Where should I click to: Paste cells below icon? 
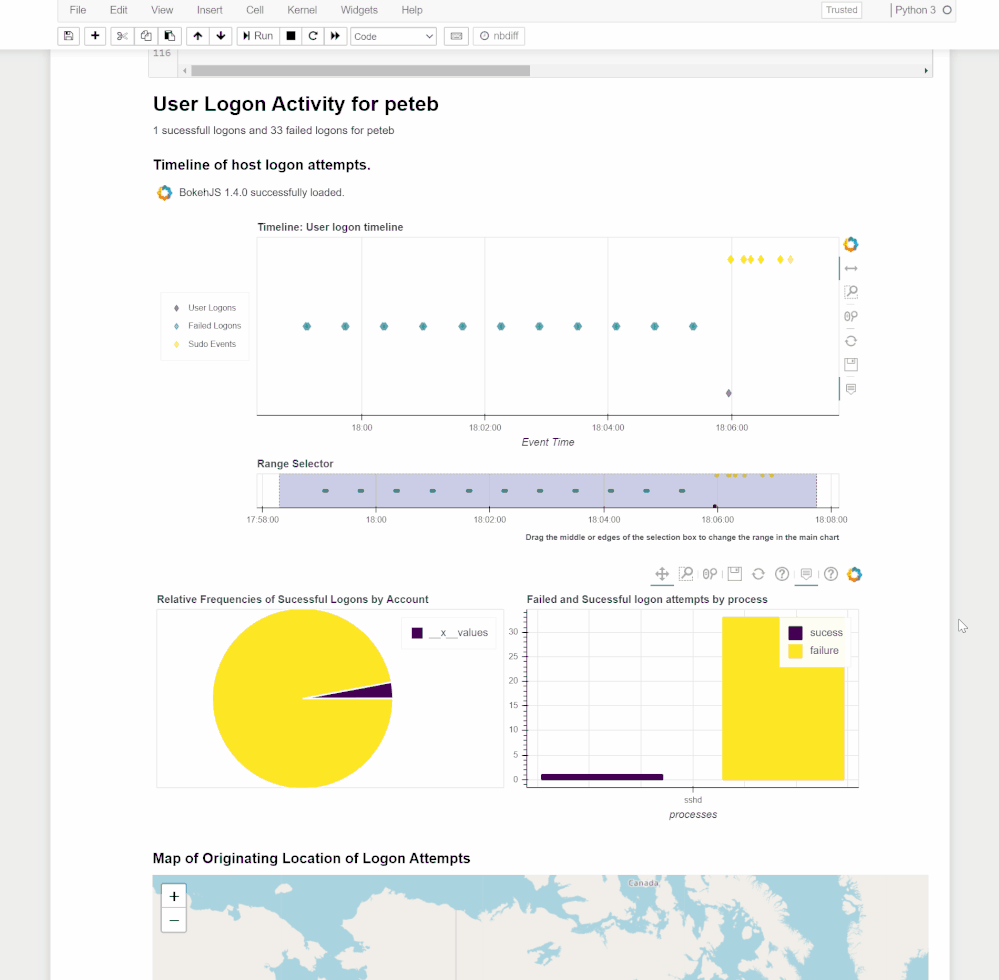point(169,36)
